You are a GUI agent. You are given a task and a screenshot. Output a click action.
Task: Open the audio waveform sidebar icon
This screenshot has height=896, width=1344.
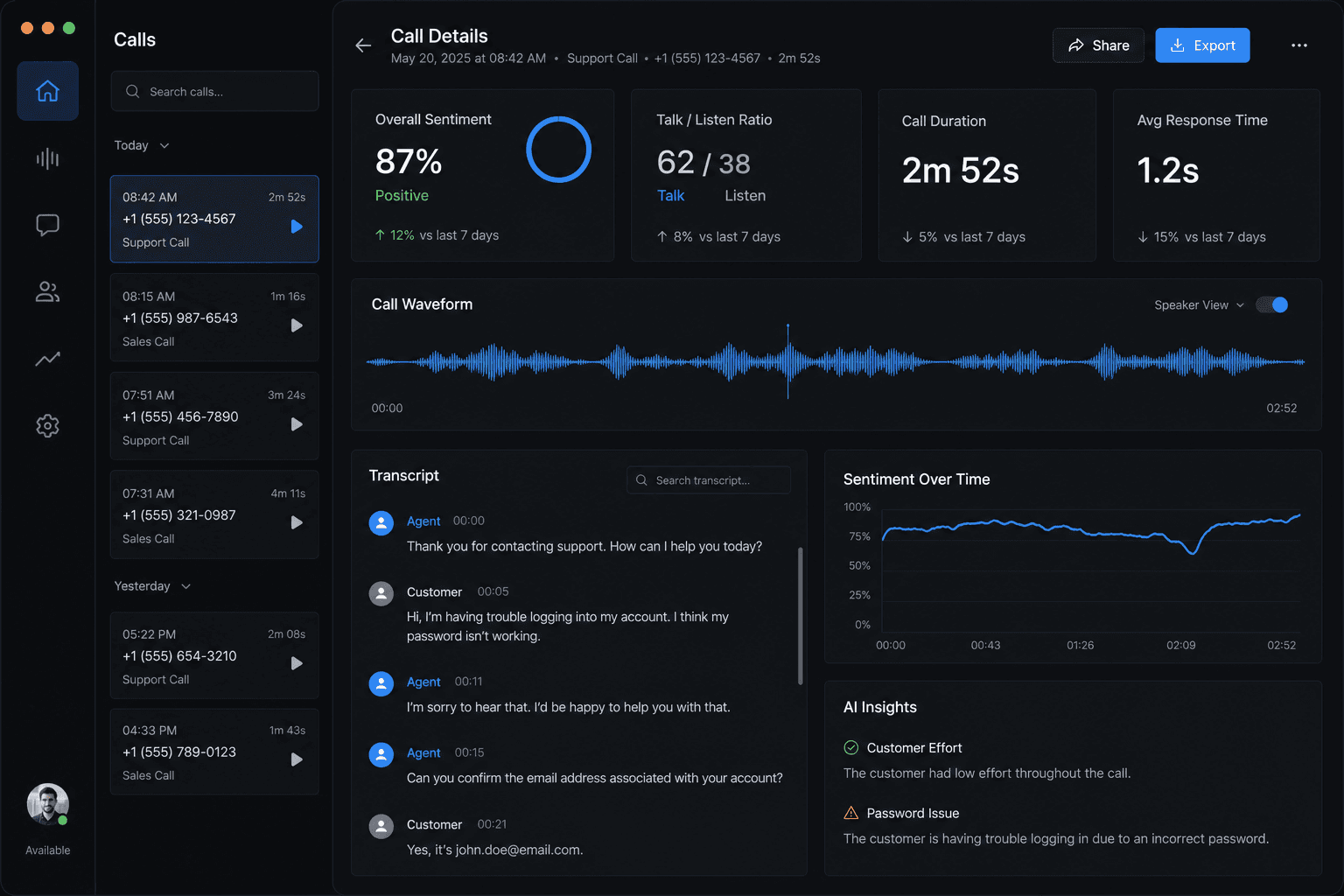47,158
